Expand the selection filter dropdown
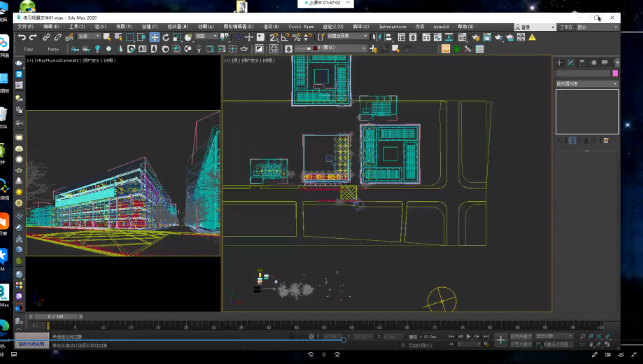Screen dimensions: 643x364 89,36
